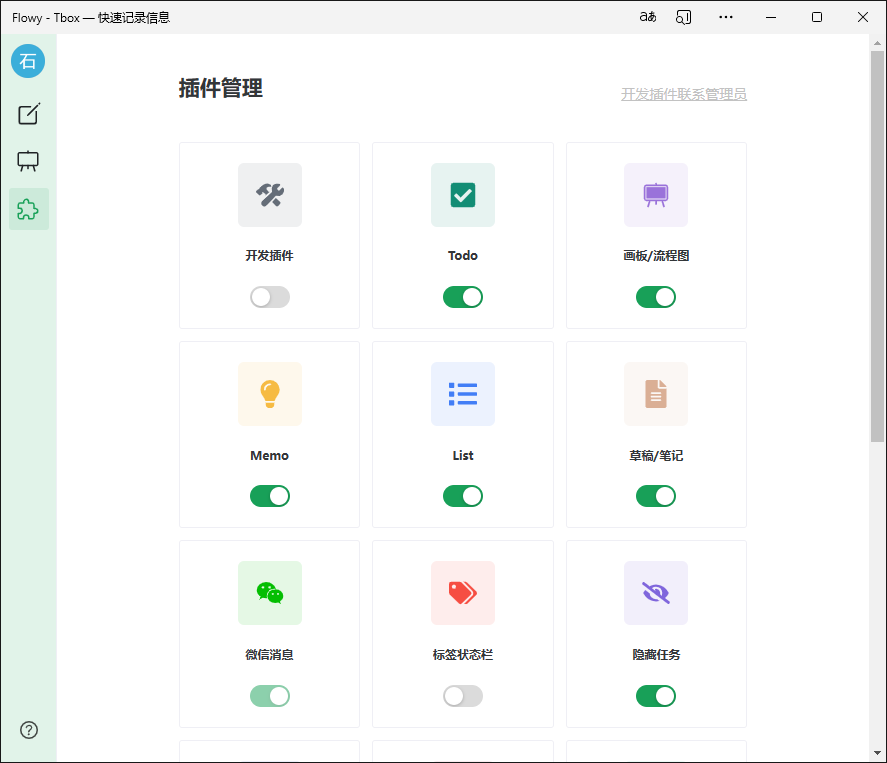887x763 pixels.
Task: Open the title bar three-dots menu
Action: (726, 17)
